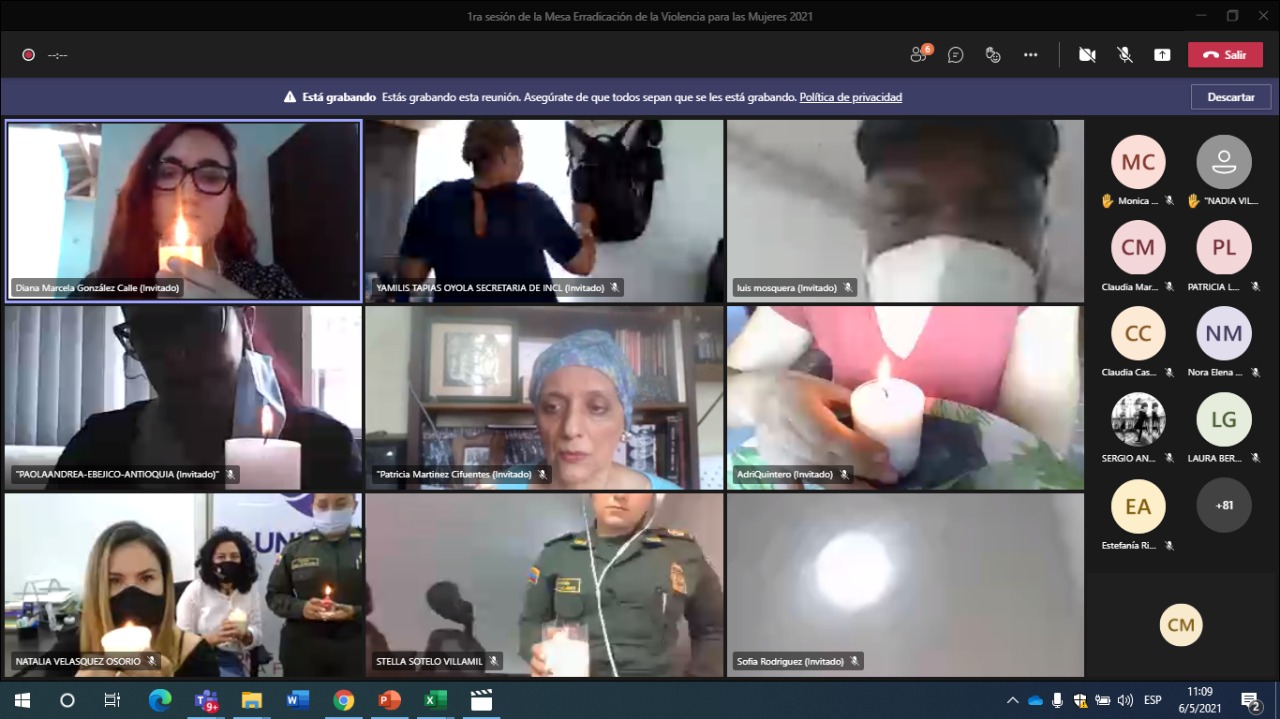The height and width of the screenshot is (719, 1280).
Task: Show hidden system tray icons
Action: [1012, 700]
